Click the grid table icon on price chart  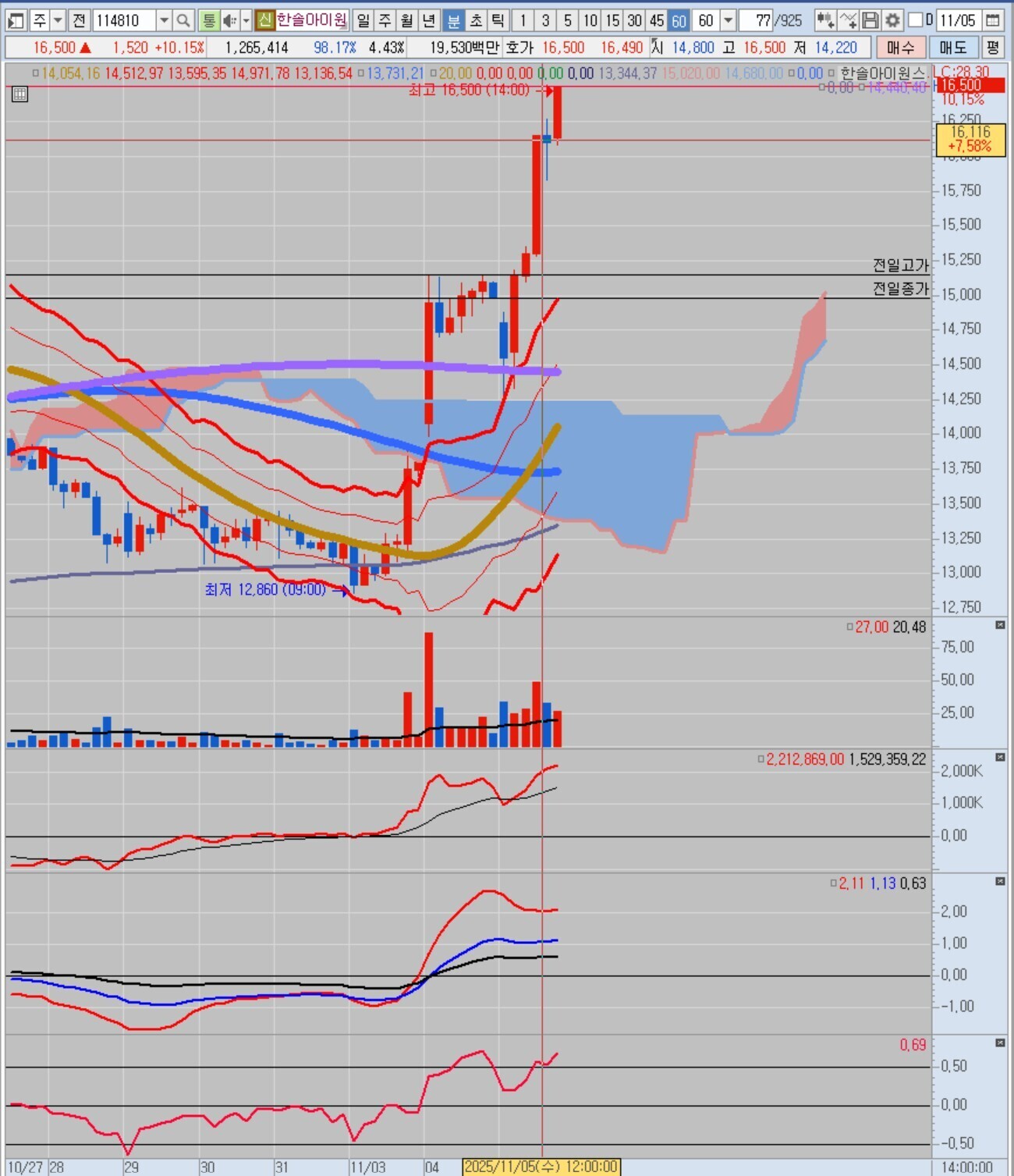tap(19, 94)
